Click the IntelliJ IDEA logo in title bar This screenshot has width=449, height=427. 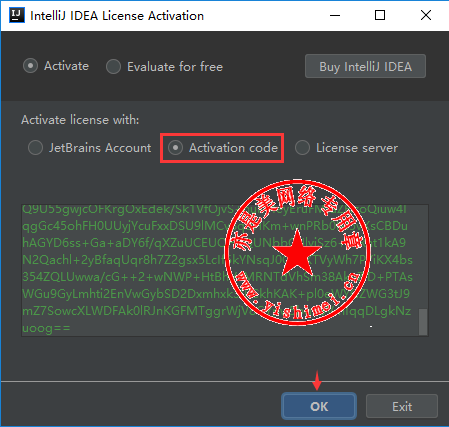pos(17,15)
